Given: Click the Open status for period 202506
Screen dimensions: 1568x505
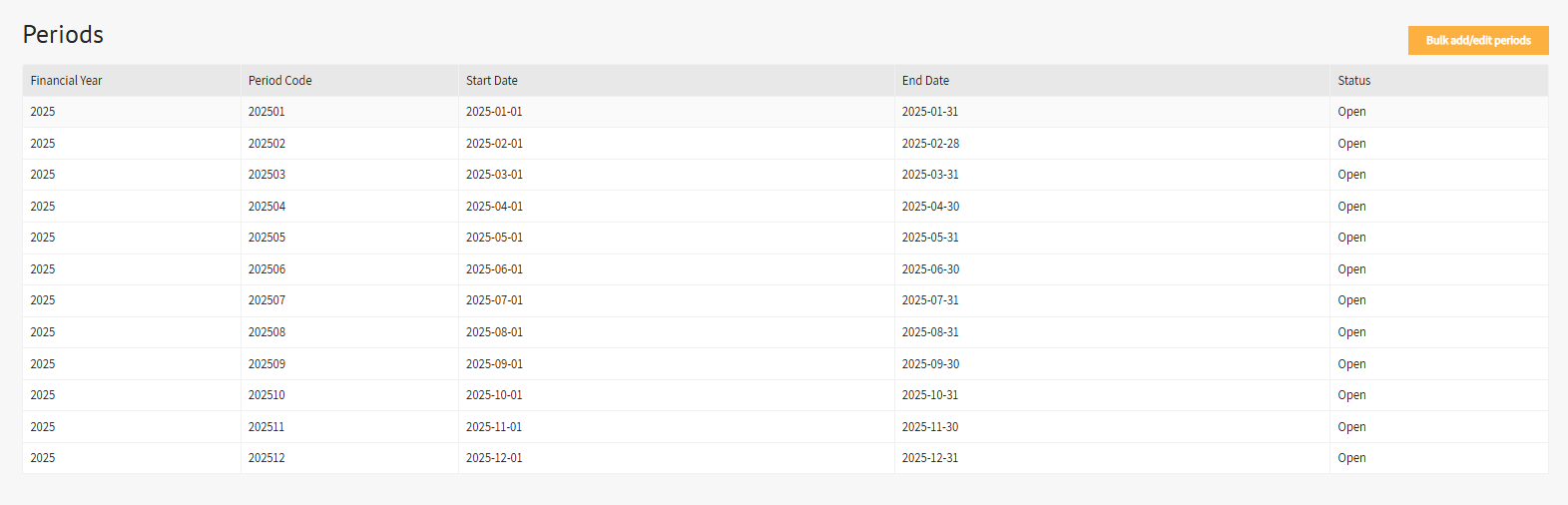Looking at the screenshot, I should (1351, 269).
